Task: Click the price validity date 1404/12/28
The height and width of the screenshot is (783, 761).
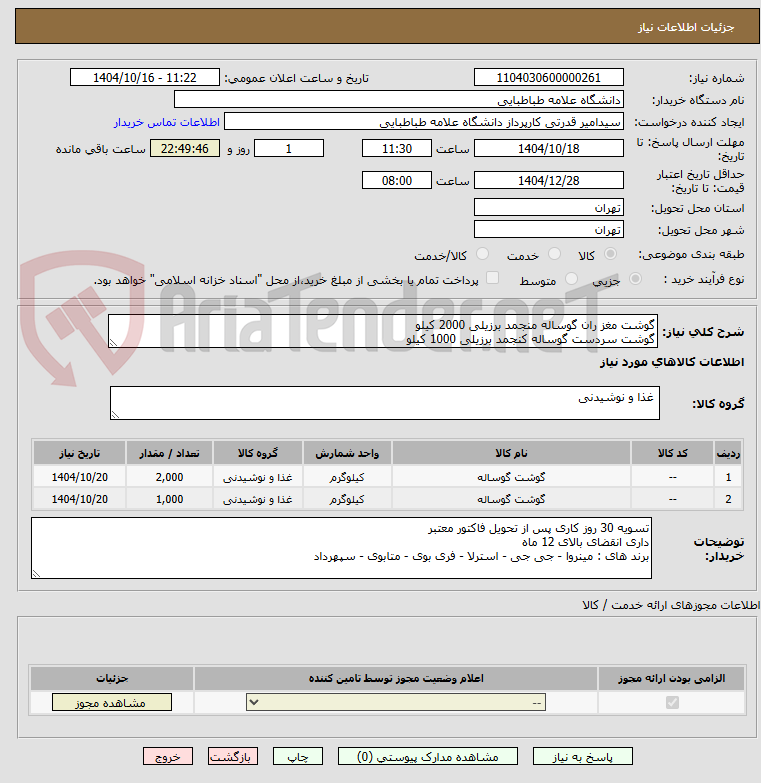Action: [549, 180]
